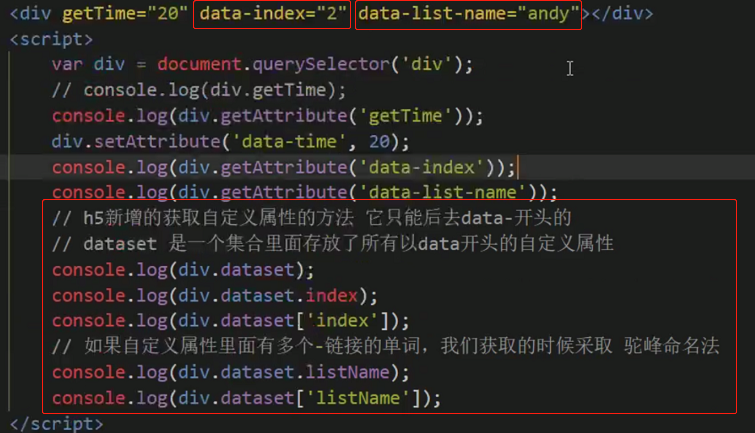This screenshot has height=433, width=755.
Task: Click the commented console.log(div.getTime) line
Action: point(199,90)
